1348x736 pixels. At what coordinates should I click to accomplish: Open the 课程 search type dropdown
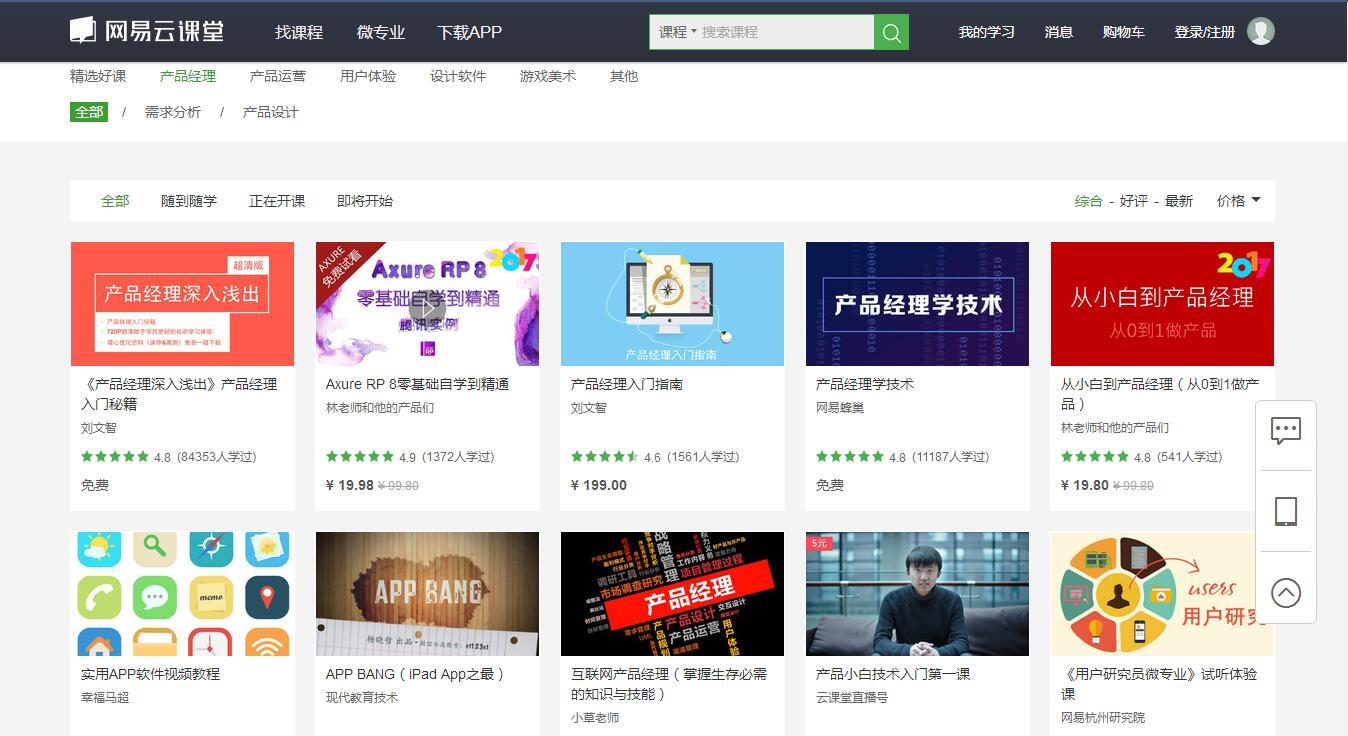677,32
